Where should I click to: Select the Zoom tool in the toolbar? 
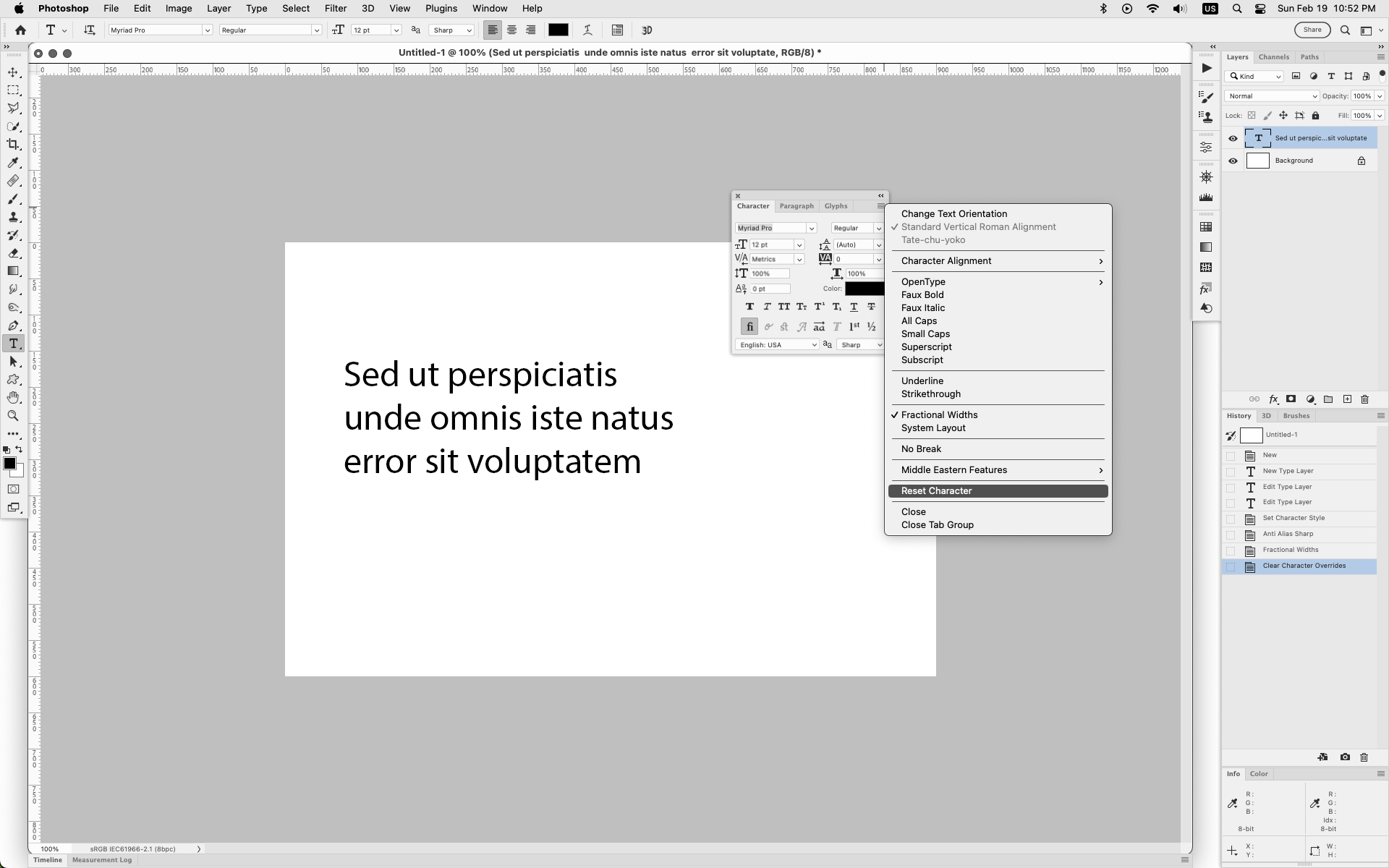click(13, 416)
